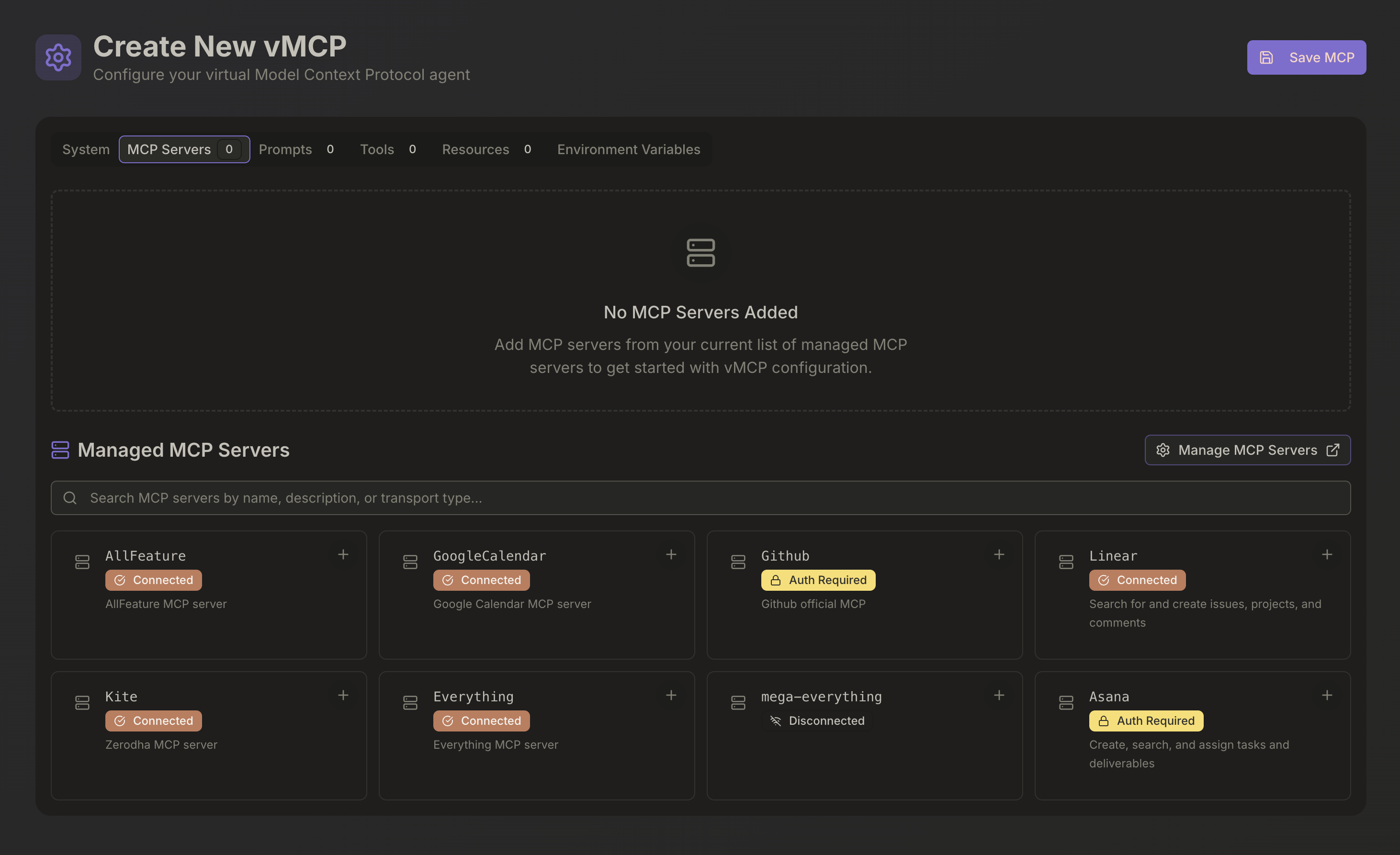Click the search magnifier in the MCP server search bar
Screen dimensions: 1400x855
[x=70, y=498]
